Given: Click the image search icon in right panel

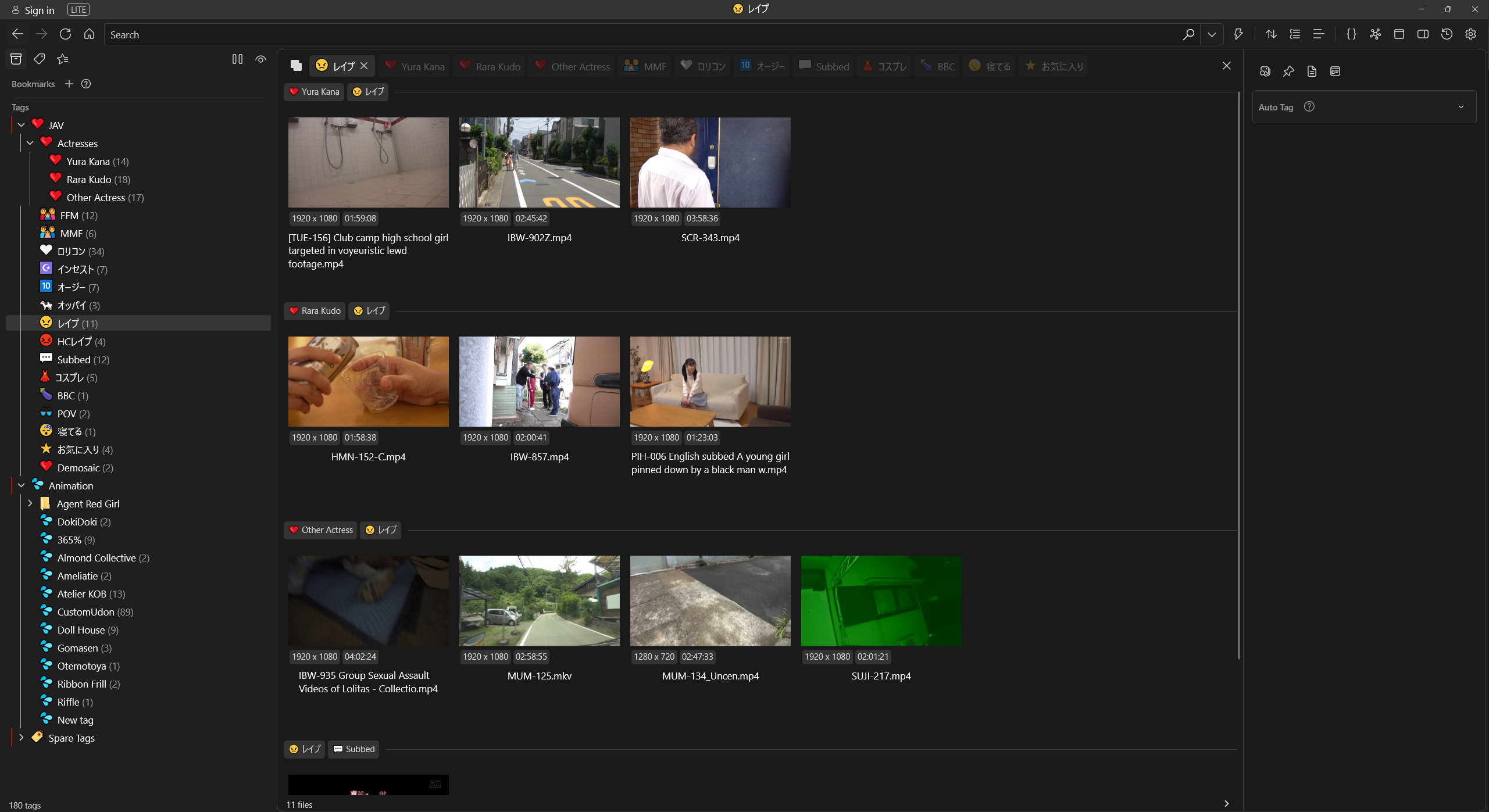Looking at the screenshot, I should pyautogui.click(x=1265, y=71).
